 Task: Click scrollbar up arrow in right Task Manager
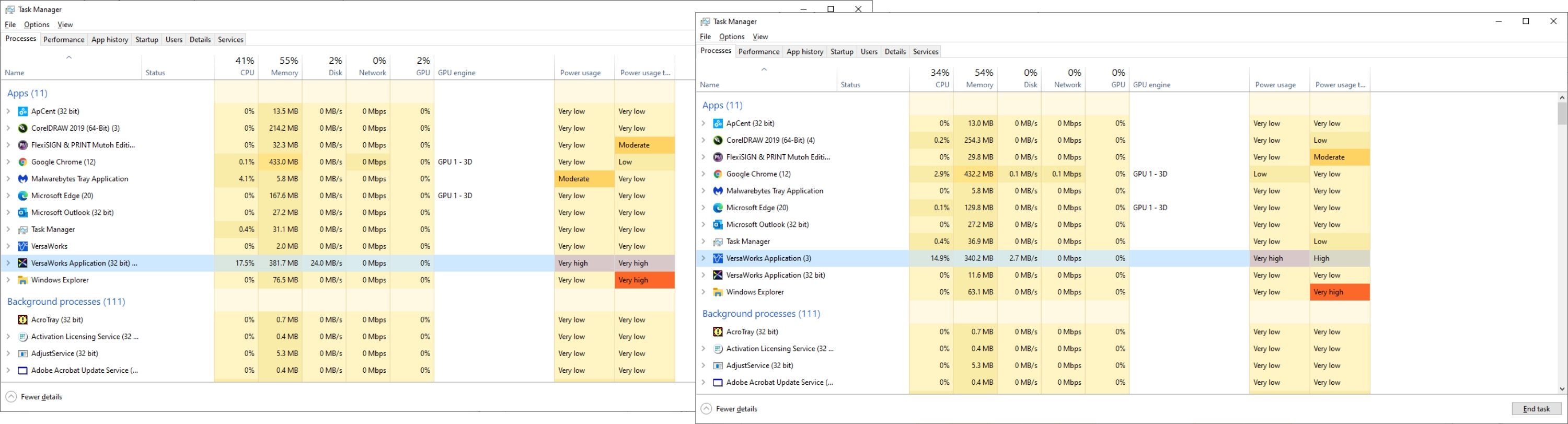(x=1562, y=97)
